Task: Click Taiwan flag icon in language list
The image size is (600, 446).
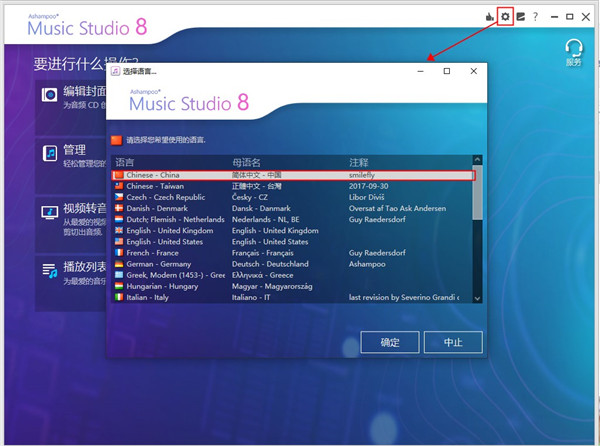Action: click(x=119, y=186)
